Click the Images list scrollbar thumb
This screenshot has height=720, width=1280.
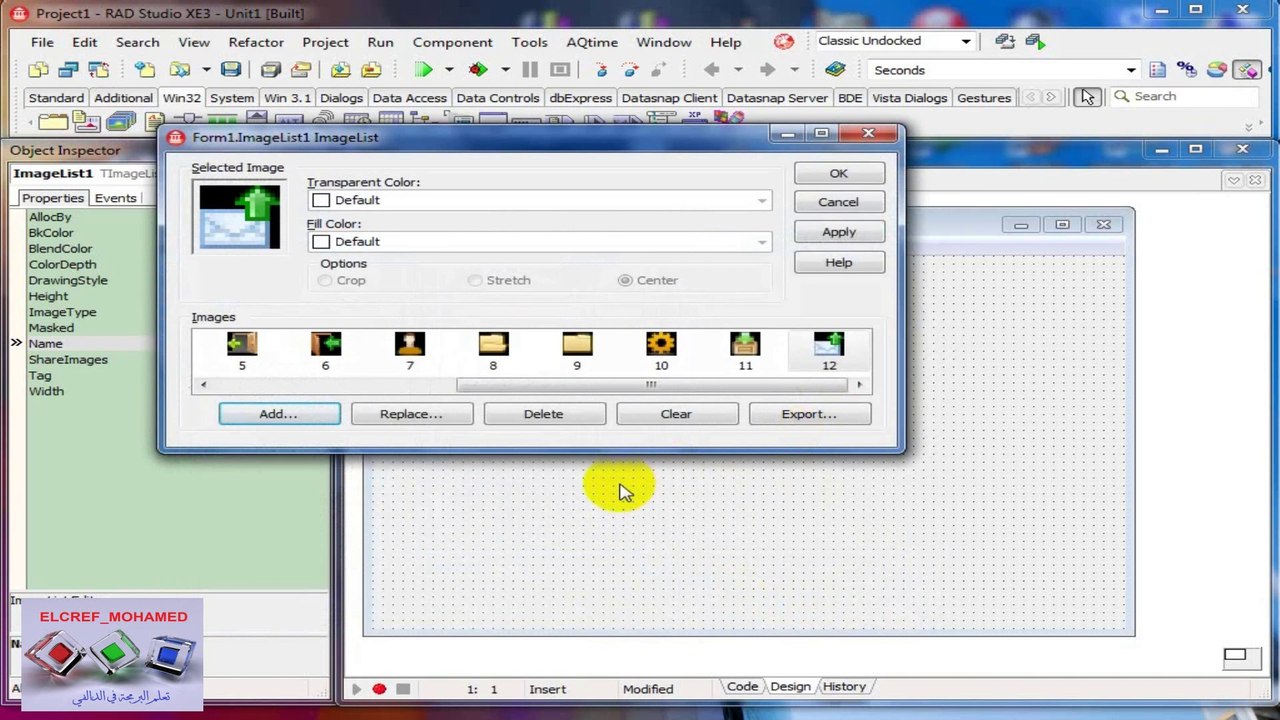click(x=651, y=385)
